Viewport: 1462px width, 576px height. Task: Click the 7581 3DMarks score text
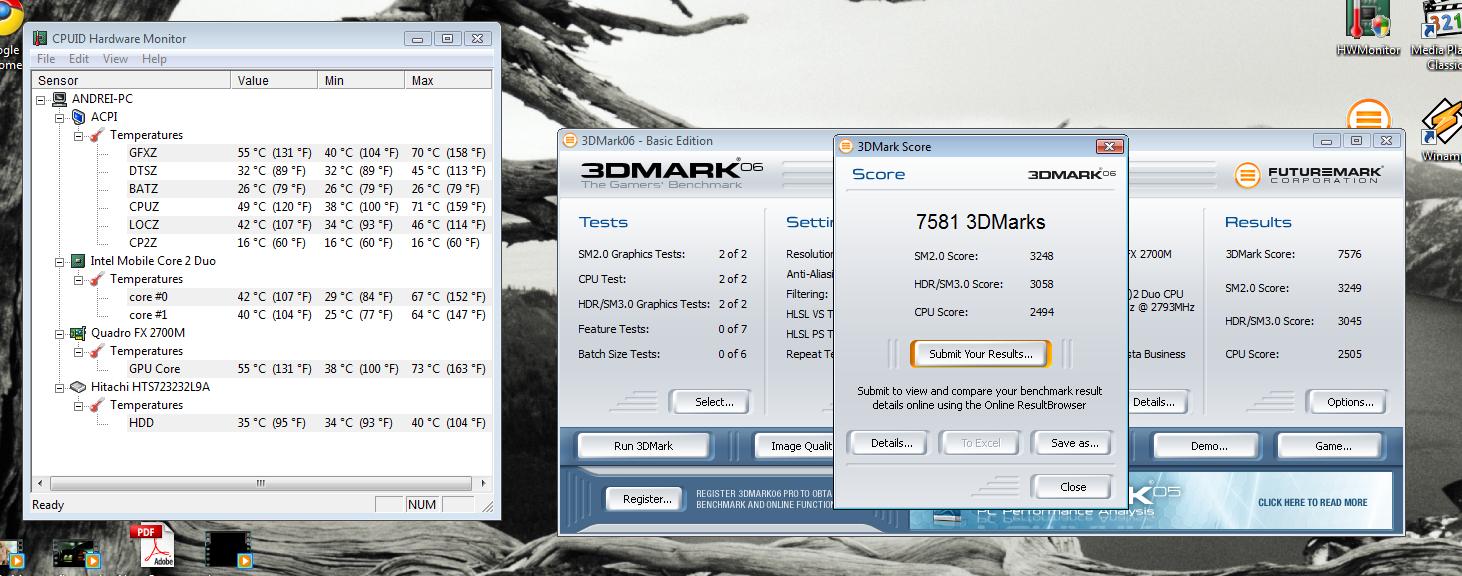[980, 222]
